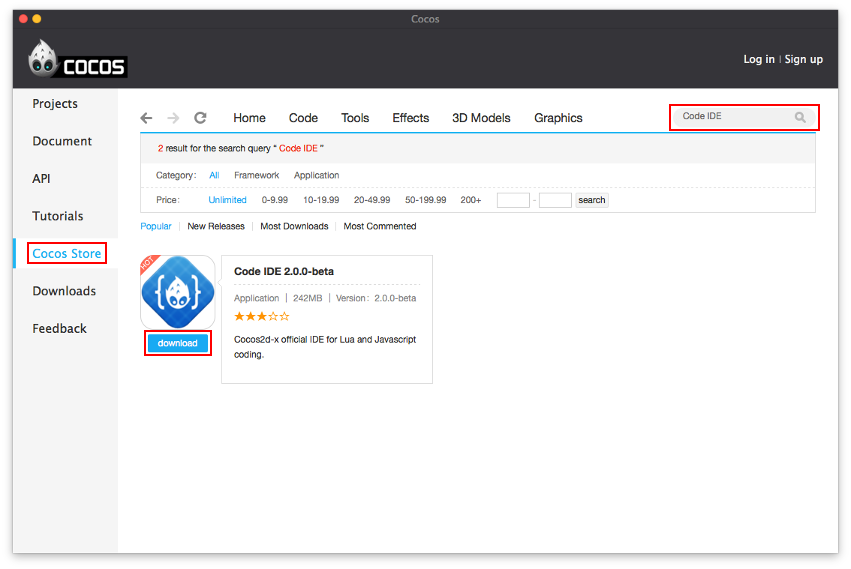Sort results by Most Commented
The width and height of the screenshot is (851, 569).
pos(380,226)
